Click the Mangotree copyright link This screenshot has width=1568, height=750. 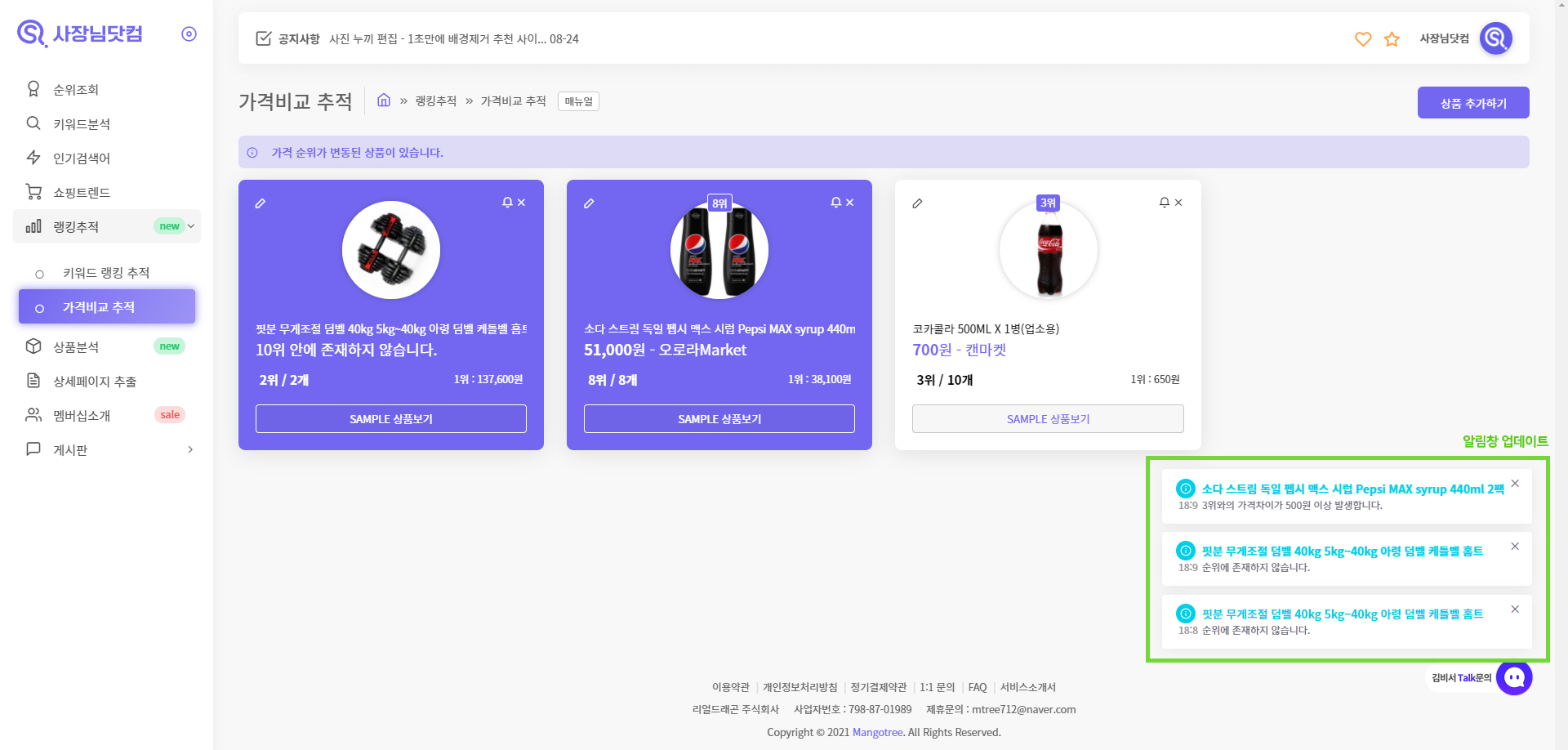coord(877,732)
